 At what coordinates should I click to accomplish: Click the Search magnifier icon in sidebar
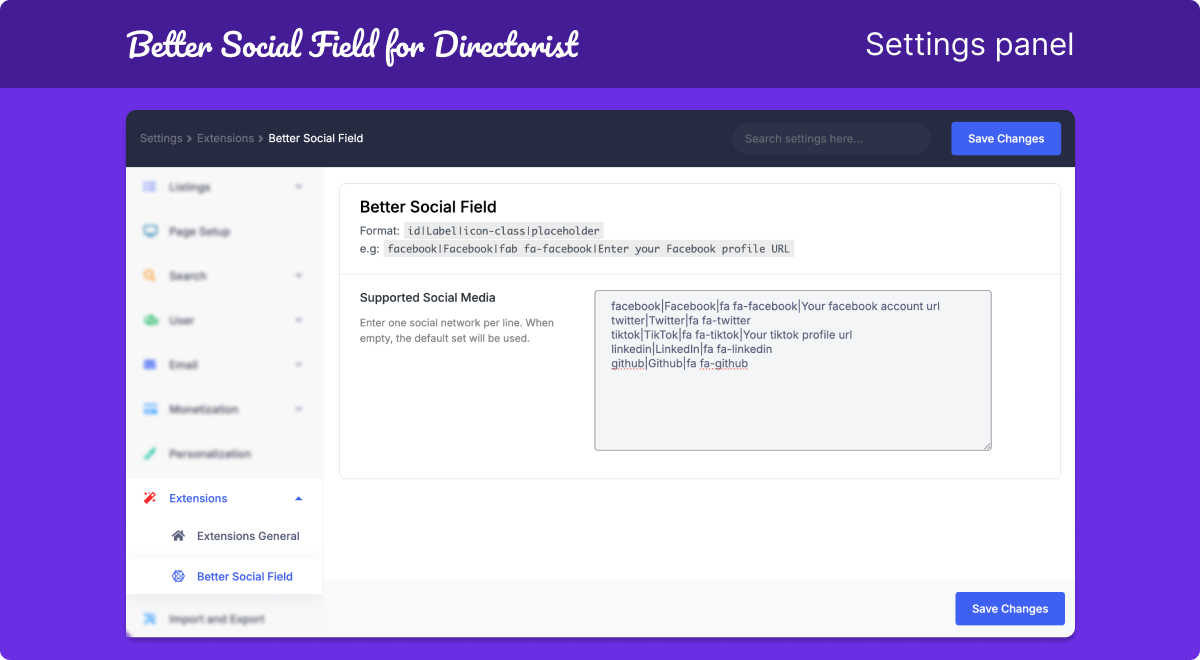click(152, 276)
